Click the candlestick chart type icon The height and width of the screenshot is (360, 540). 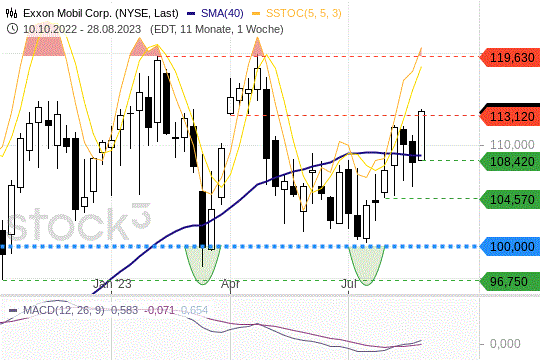(11, 13)
